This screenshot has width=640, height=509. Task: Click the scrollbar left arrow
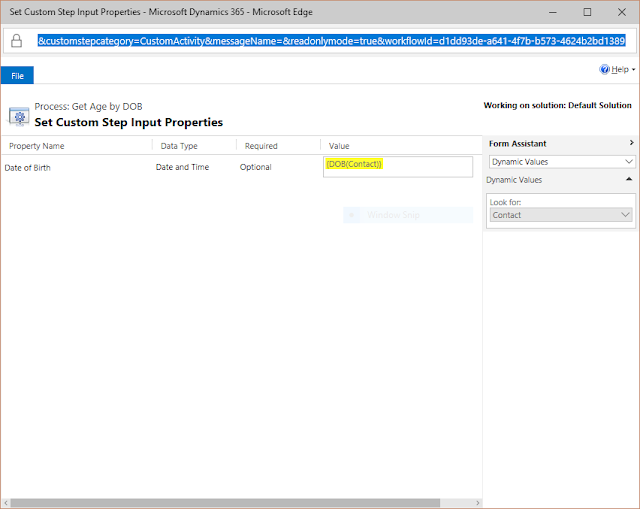tap(5, 503)
